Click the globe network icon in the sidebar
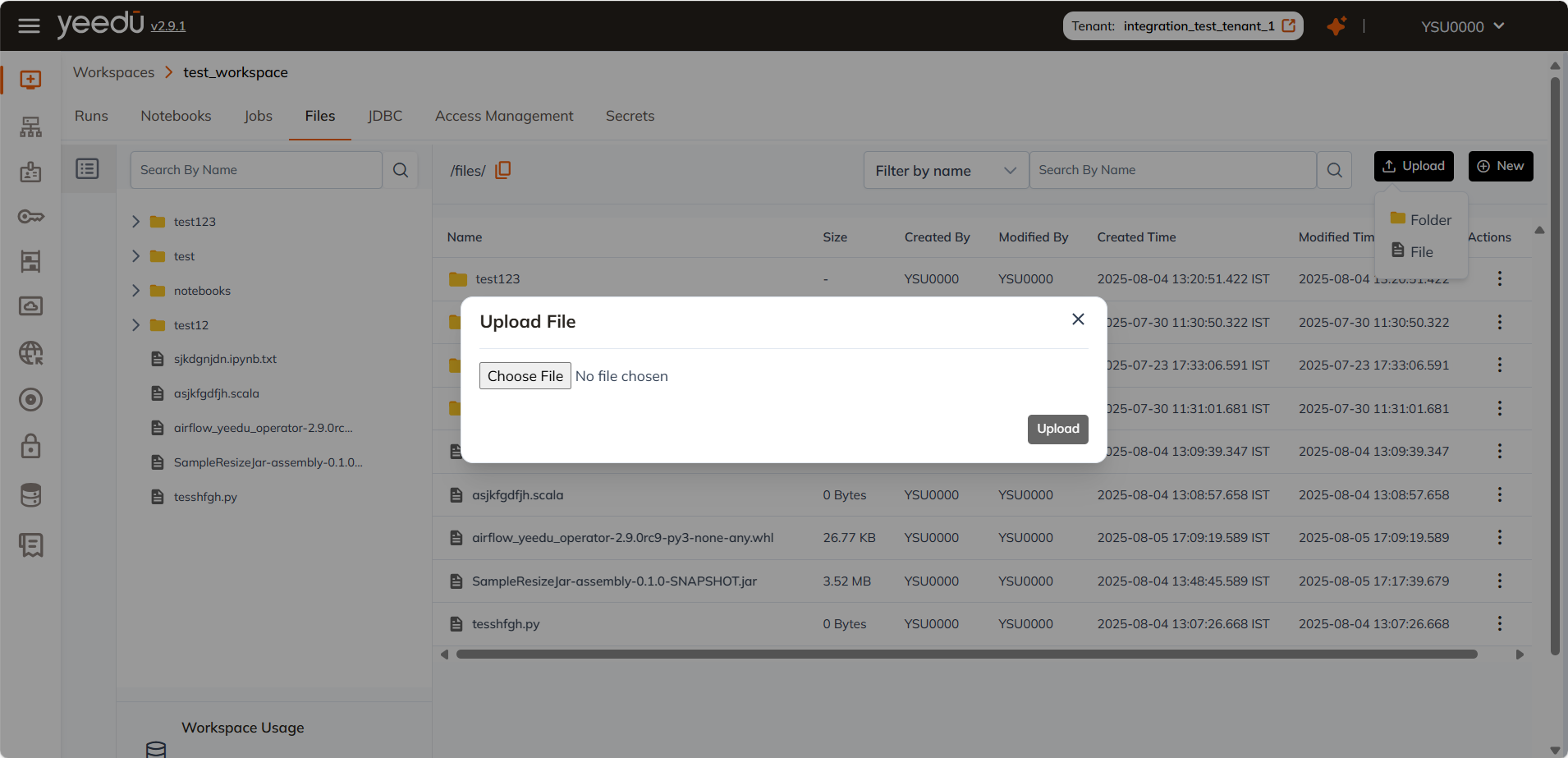This screenshot has width=1568, height=758. point(30,353)
